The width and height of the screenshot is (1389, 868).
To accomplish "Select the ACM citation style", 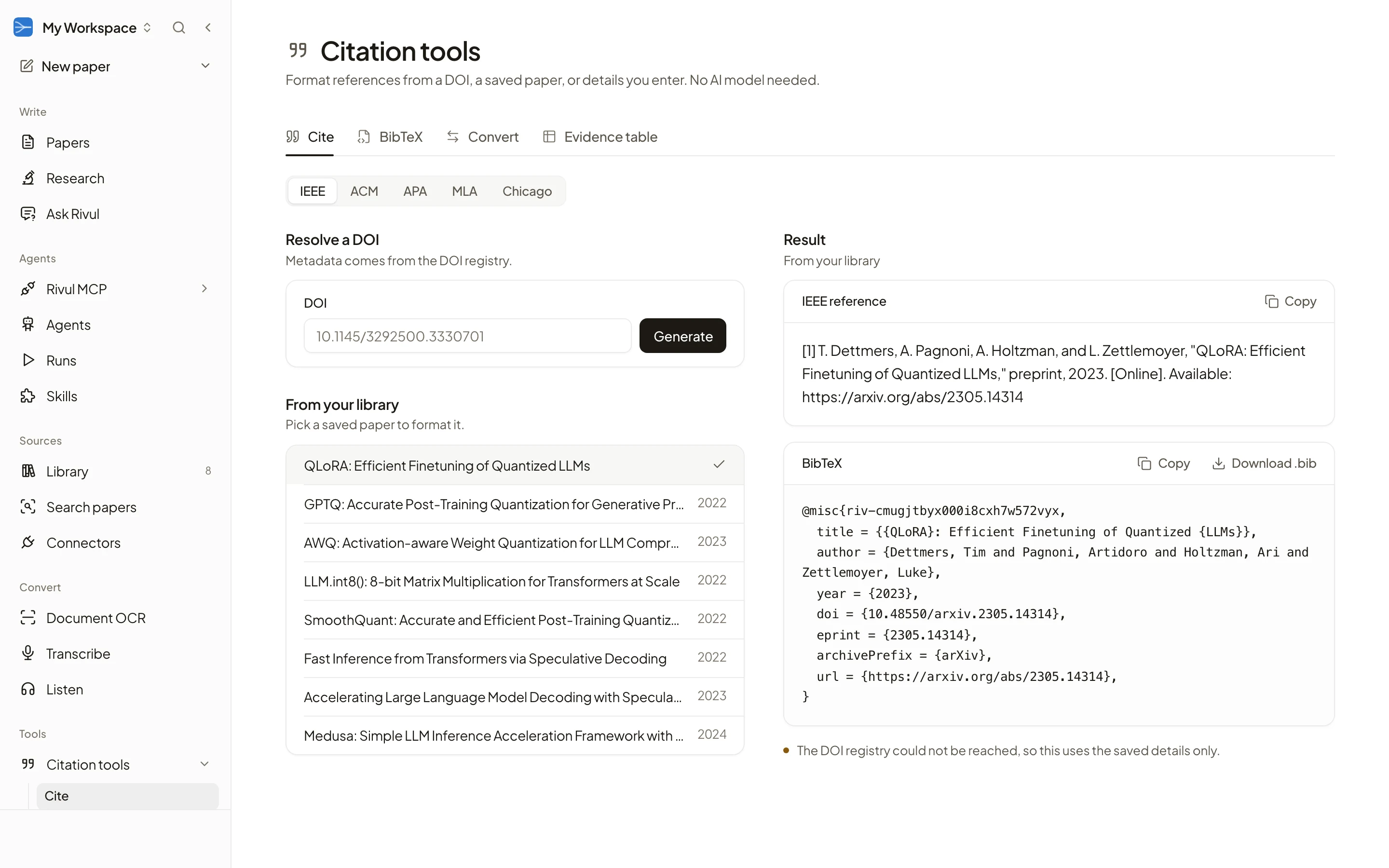I will [x=364, y=191].
